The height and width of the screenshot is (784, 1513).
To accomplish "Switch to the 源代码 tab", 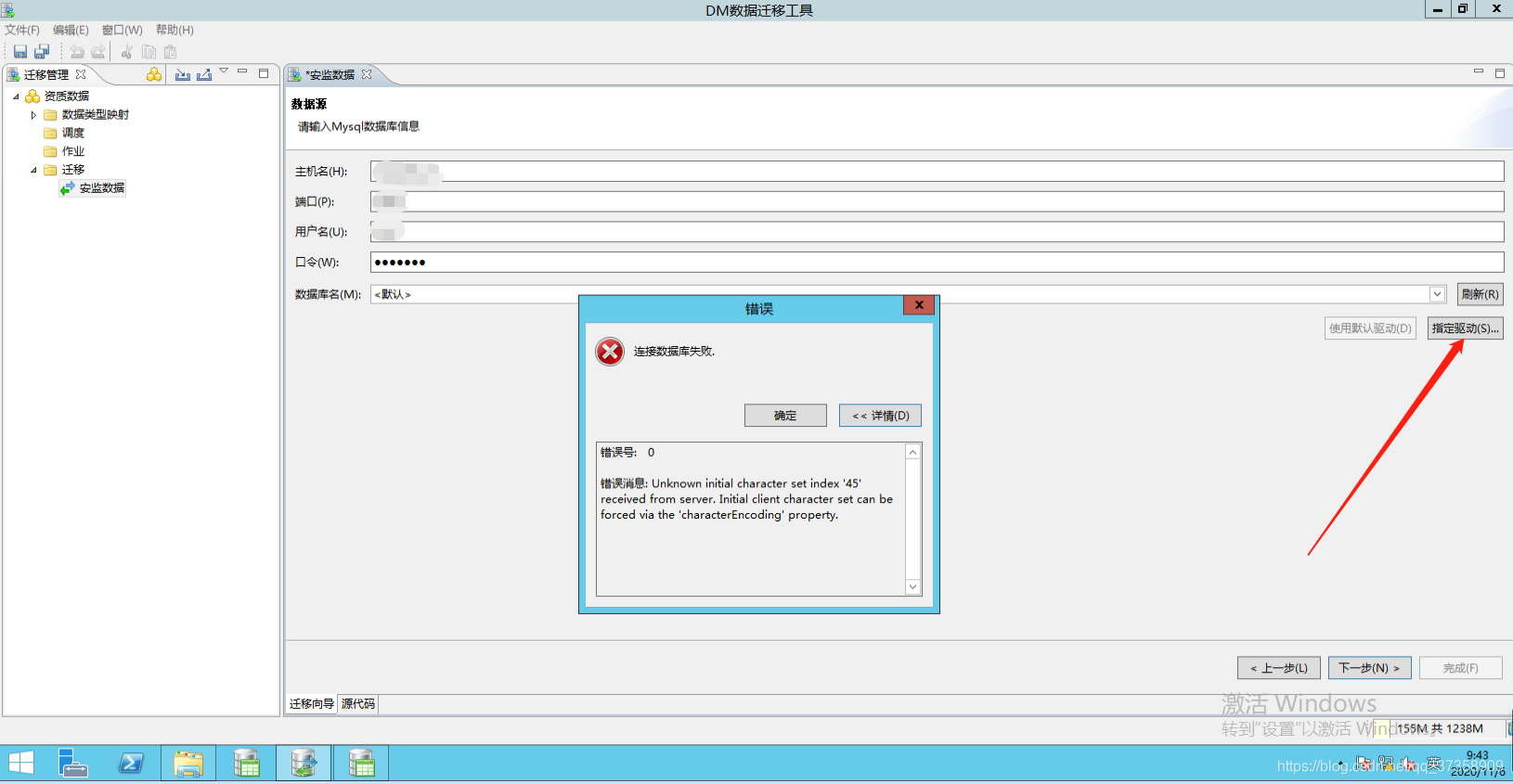I will pos(358,704).
